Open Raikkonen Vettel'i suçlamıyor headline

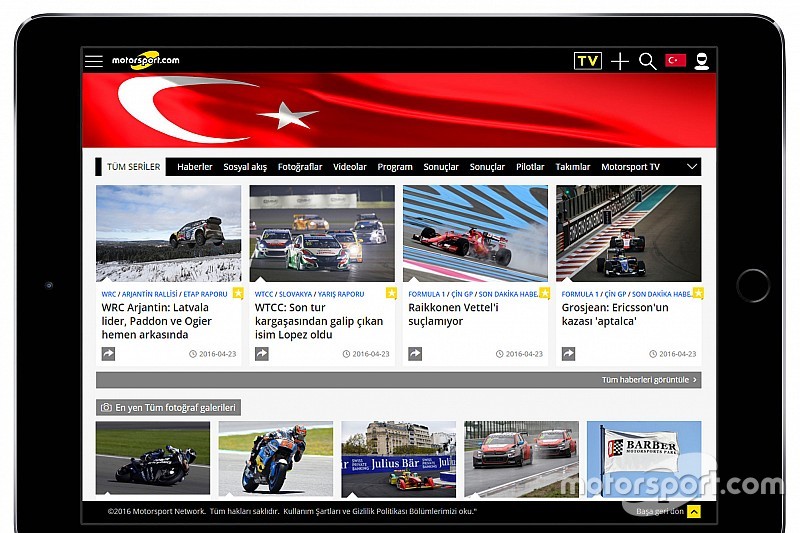[x=453, y=314]
